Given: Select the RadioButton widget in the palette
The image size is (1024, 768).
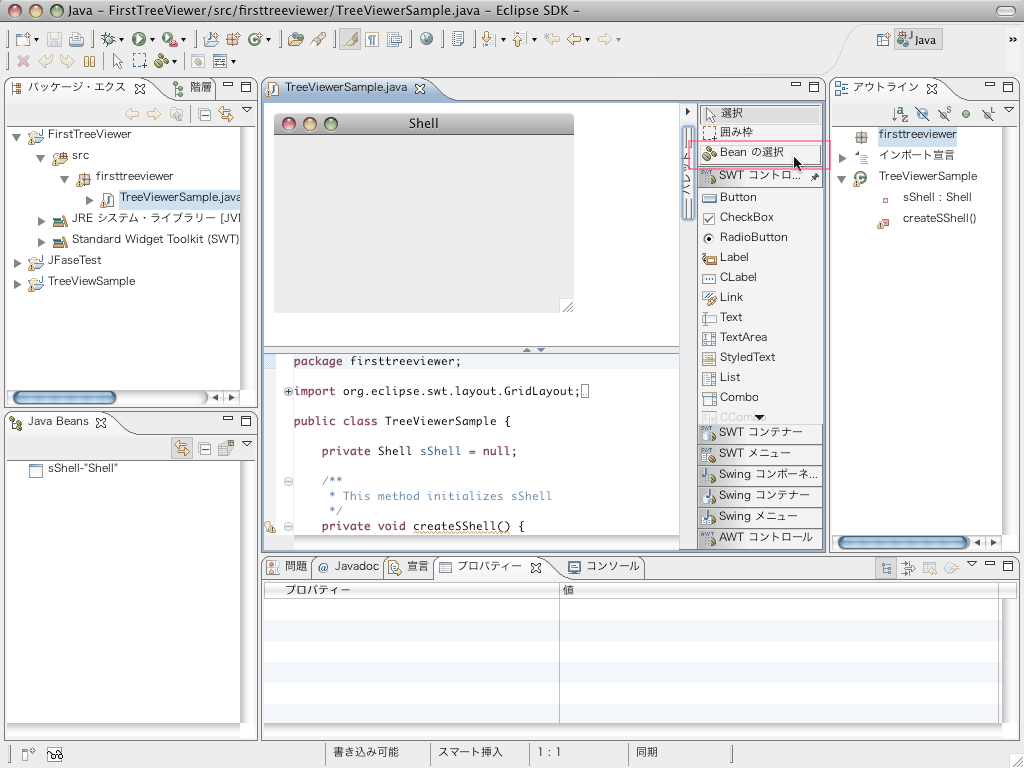Looking at the screenshot, I should [x=760, y=238].
